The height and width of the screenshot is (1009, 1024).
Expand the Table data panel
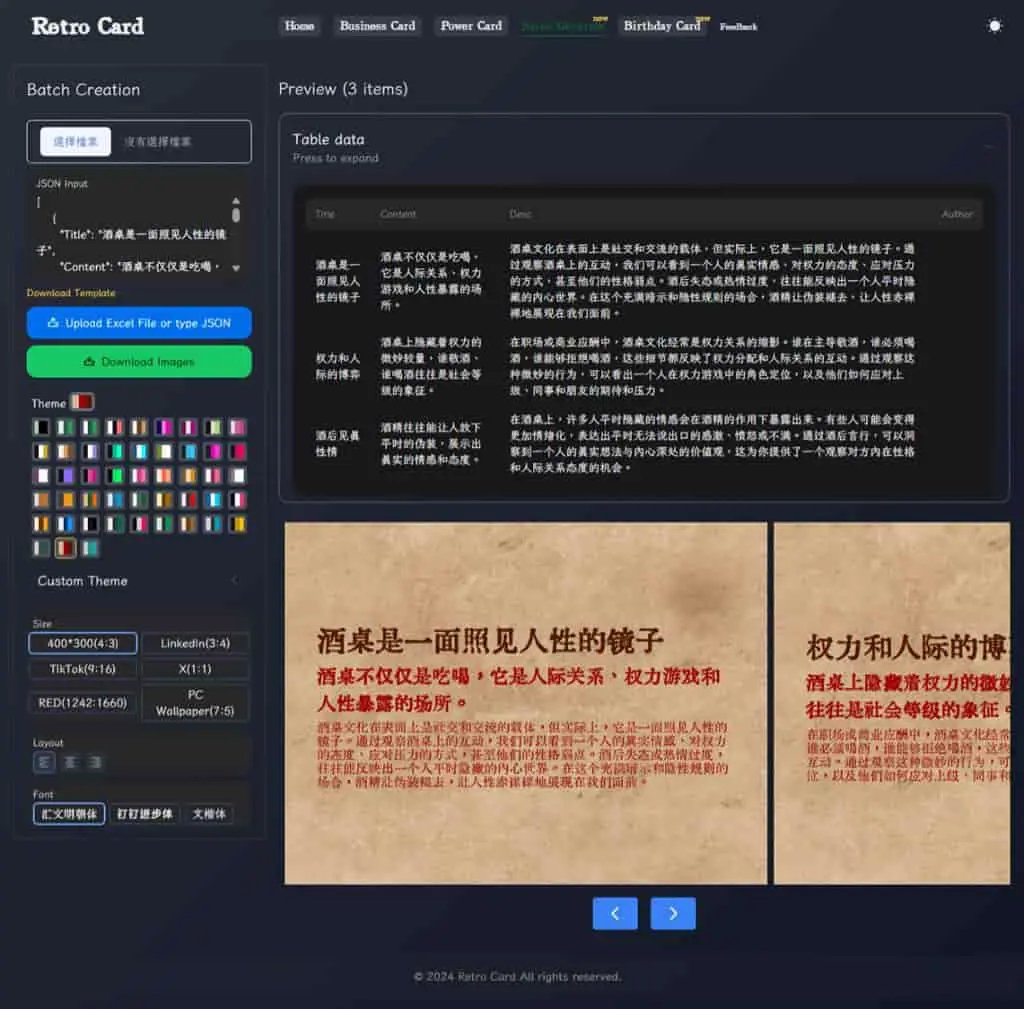point(644,148)
